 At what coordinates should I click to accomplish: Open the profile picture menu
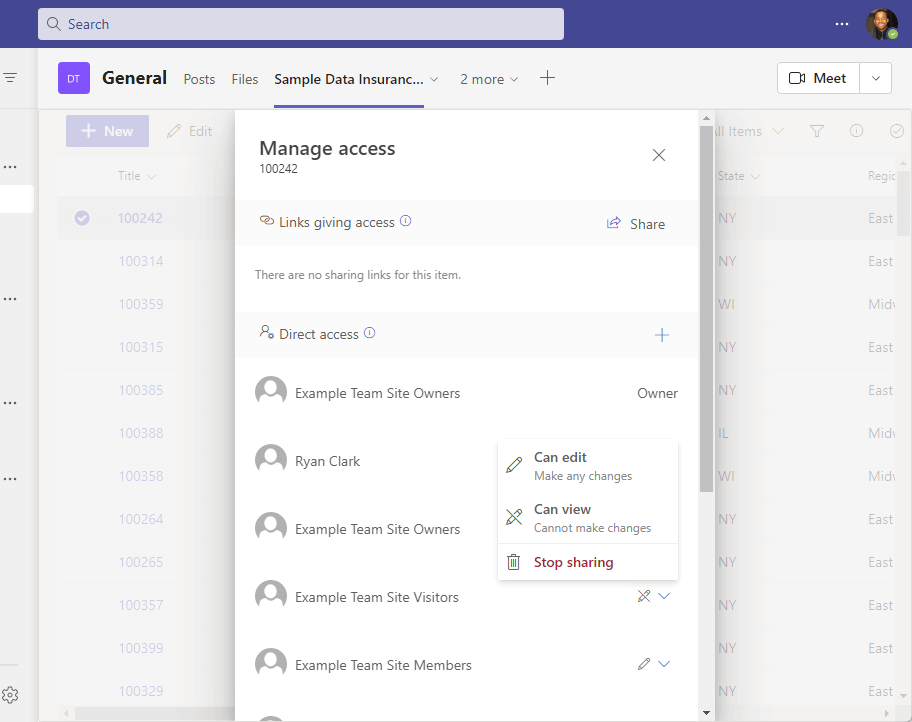[882, 24]
